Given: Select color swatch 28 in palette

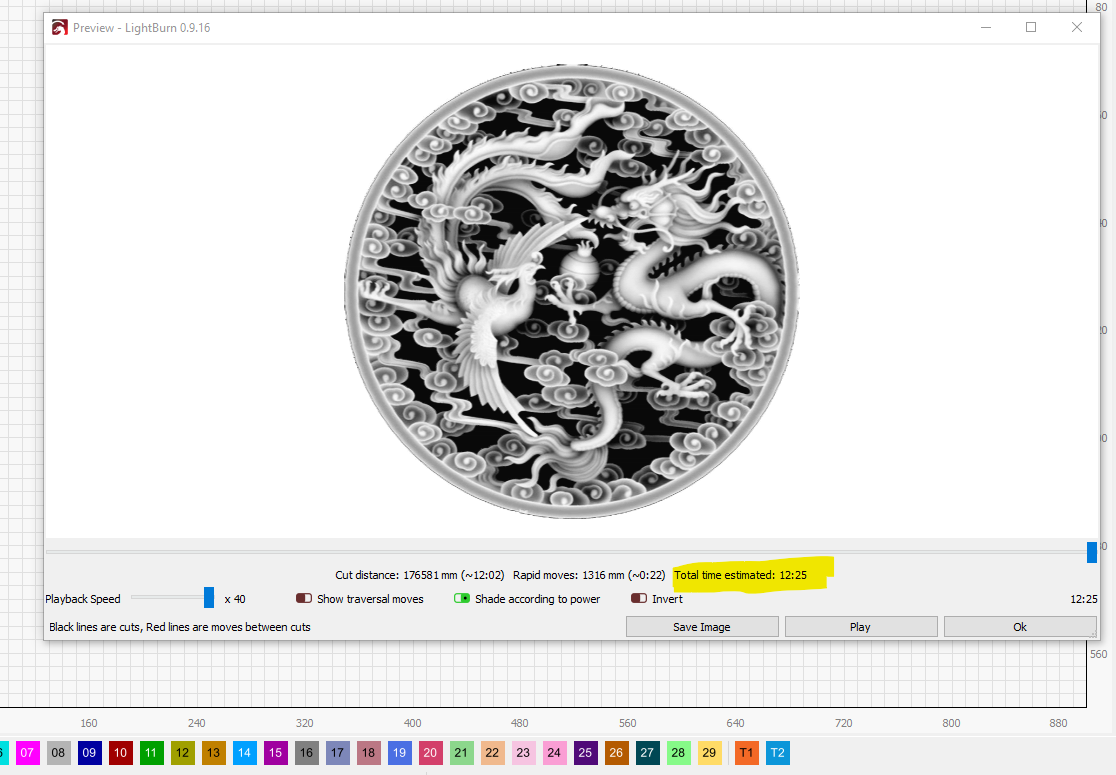Looking at the screenshot, I should point(678,753).
